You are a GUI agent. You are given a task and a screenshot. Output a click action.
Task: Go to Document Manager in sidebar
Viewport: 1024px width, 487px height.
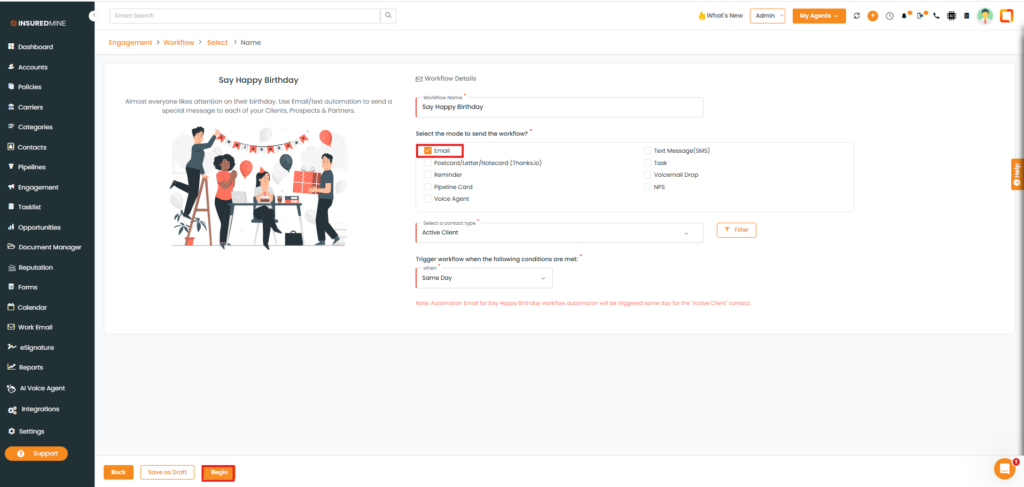[49, 247]
